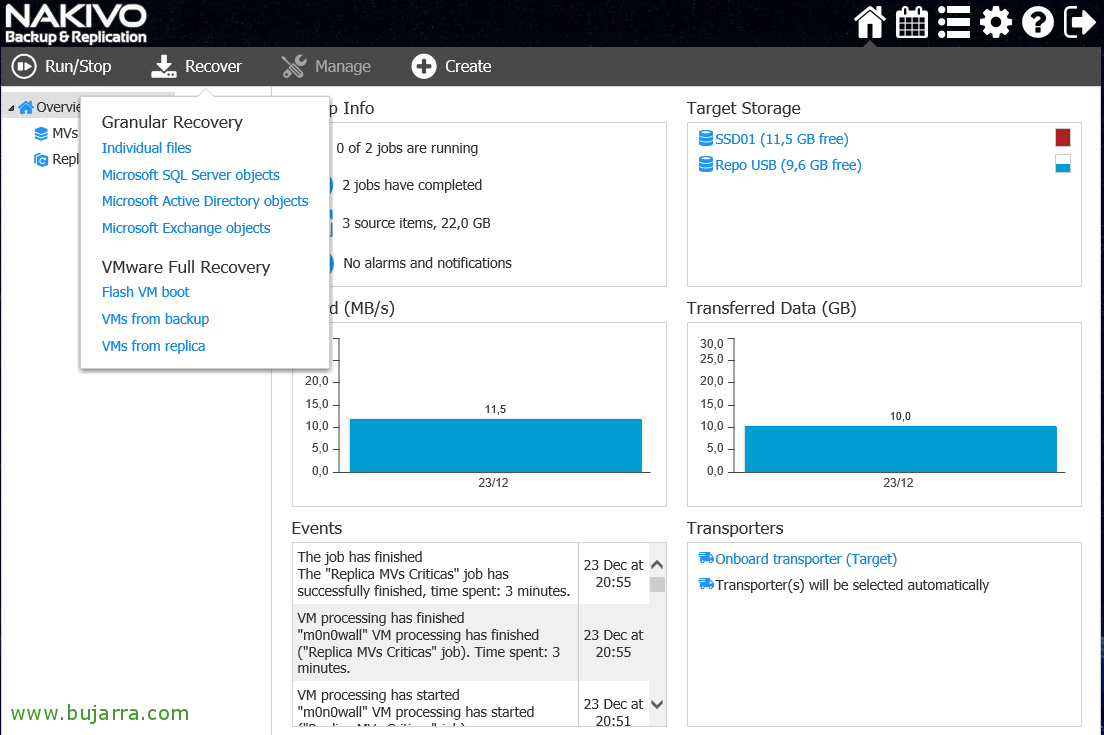Click the automatic transporter truck icon
Screen dimensions: 1104x735
(705, 584)
